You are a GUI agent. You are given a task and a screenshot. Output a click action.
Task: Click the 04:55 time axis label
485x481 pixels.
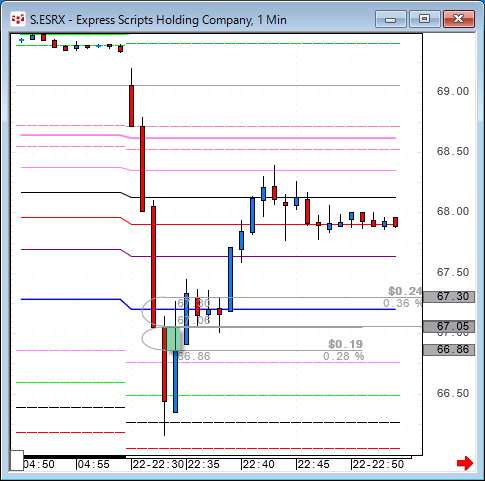(94, 464)
